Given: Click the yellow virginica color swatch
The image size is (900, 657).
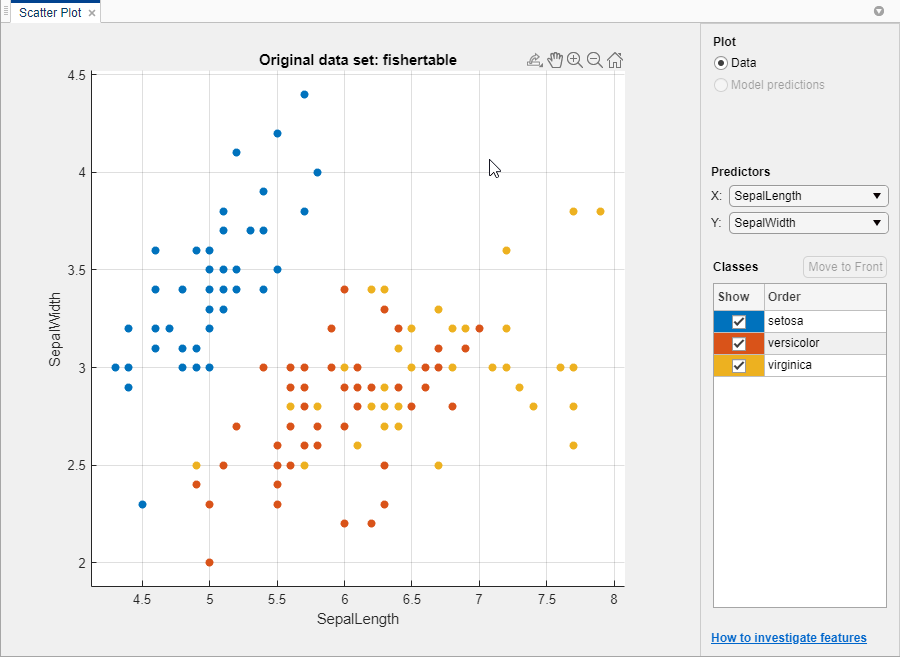Looking at the screenshot, I should pos(722,365).
